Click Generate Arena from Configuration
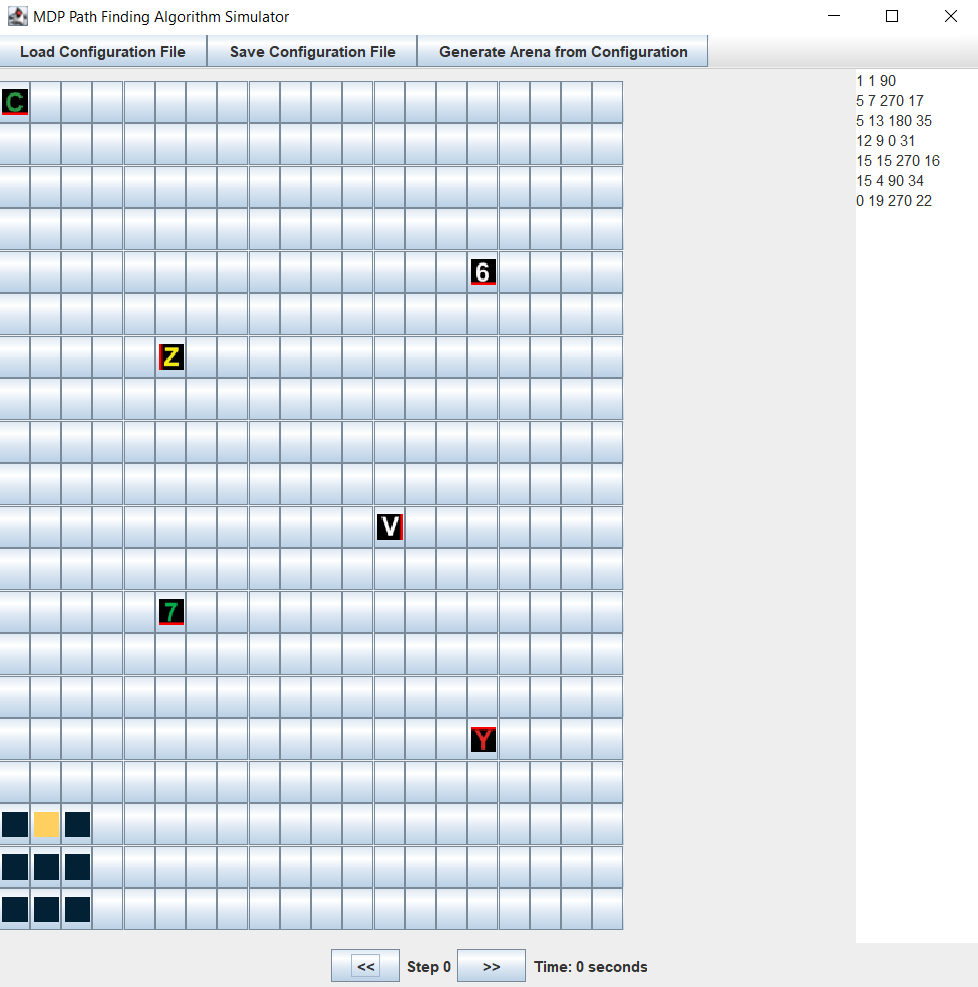Image resolution: width=978 pixels, height=987 pixels. [563, 52]
